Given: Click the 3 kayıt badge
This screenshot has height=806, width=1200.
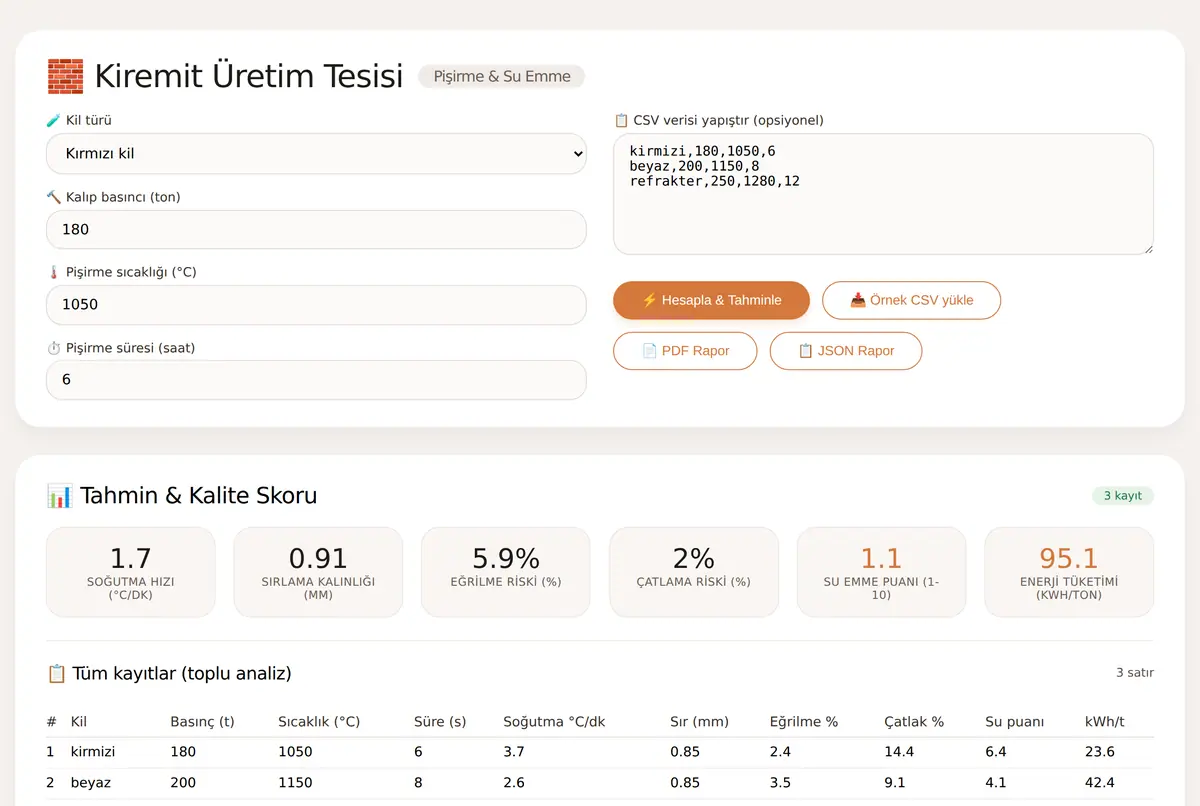Looking at the screenshot, I should (x=1123, y=495).
